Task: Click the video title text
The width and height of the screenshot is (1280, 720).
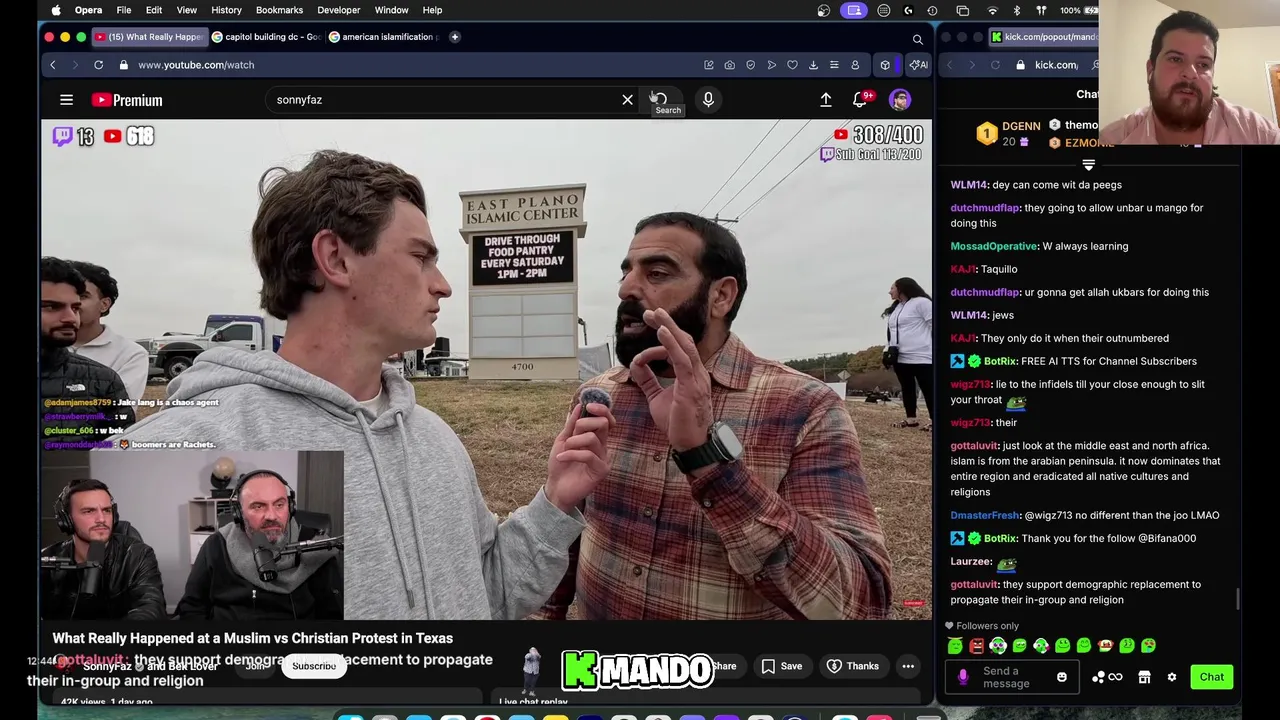Action: click(x=252, y=638)
